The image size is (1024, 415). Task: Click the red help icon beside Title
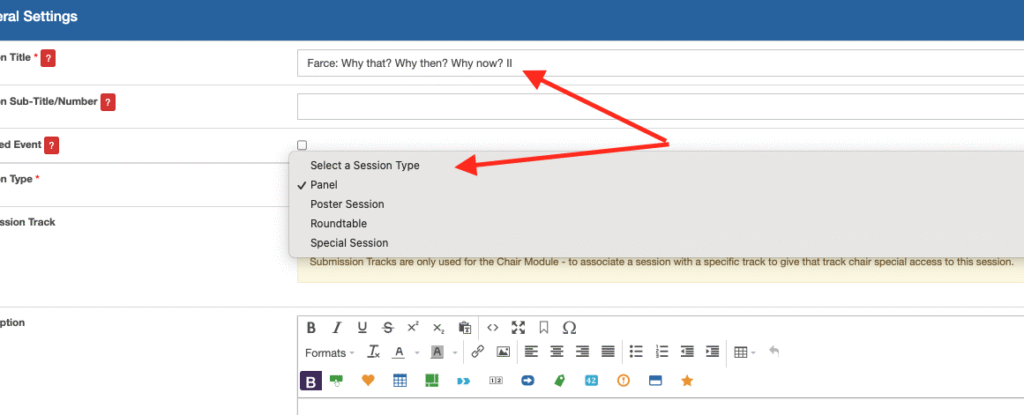click(x=48, y=58)
